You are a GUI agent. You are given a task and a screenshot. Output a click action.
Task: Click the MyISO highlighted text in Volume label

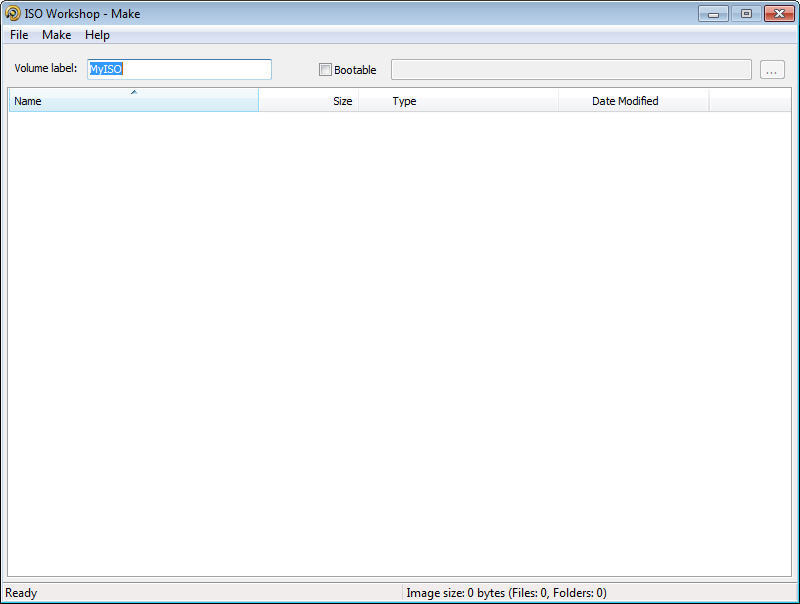(106, 69)
